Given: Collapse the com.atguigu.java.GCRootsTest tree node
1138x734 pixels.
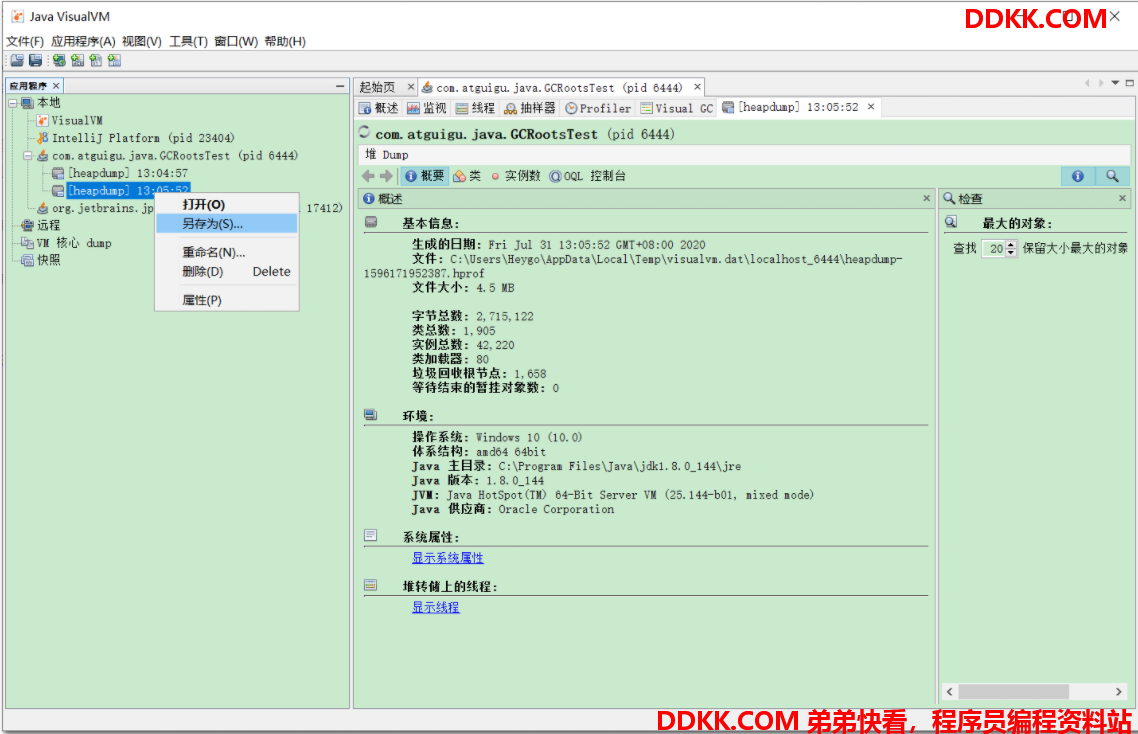Looking at the screenshot, I should (28, 155).
